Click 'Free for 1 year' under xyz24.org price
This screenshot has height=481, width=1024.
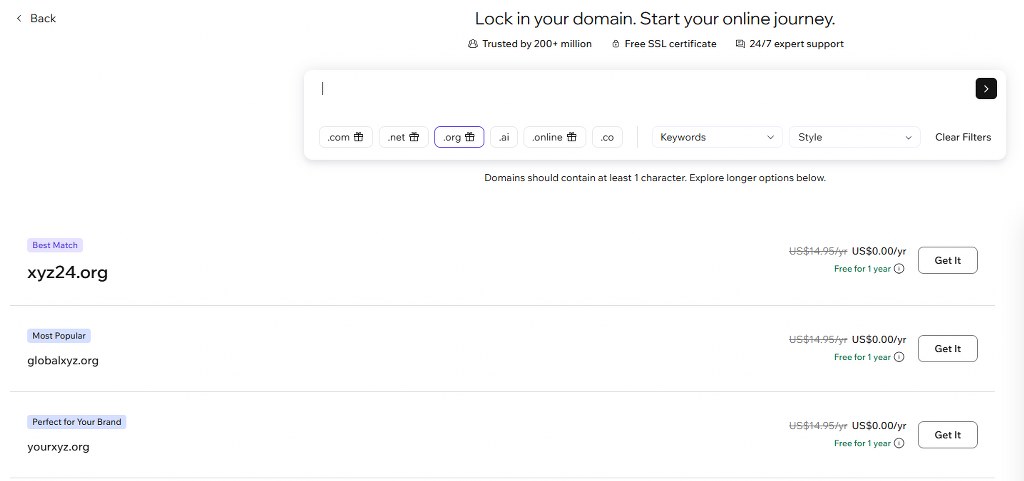(862, 269)
